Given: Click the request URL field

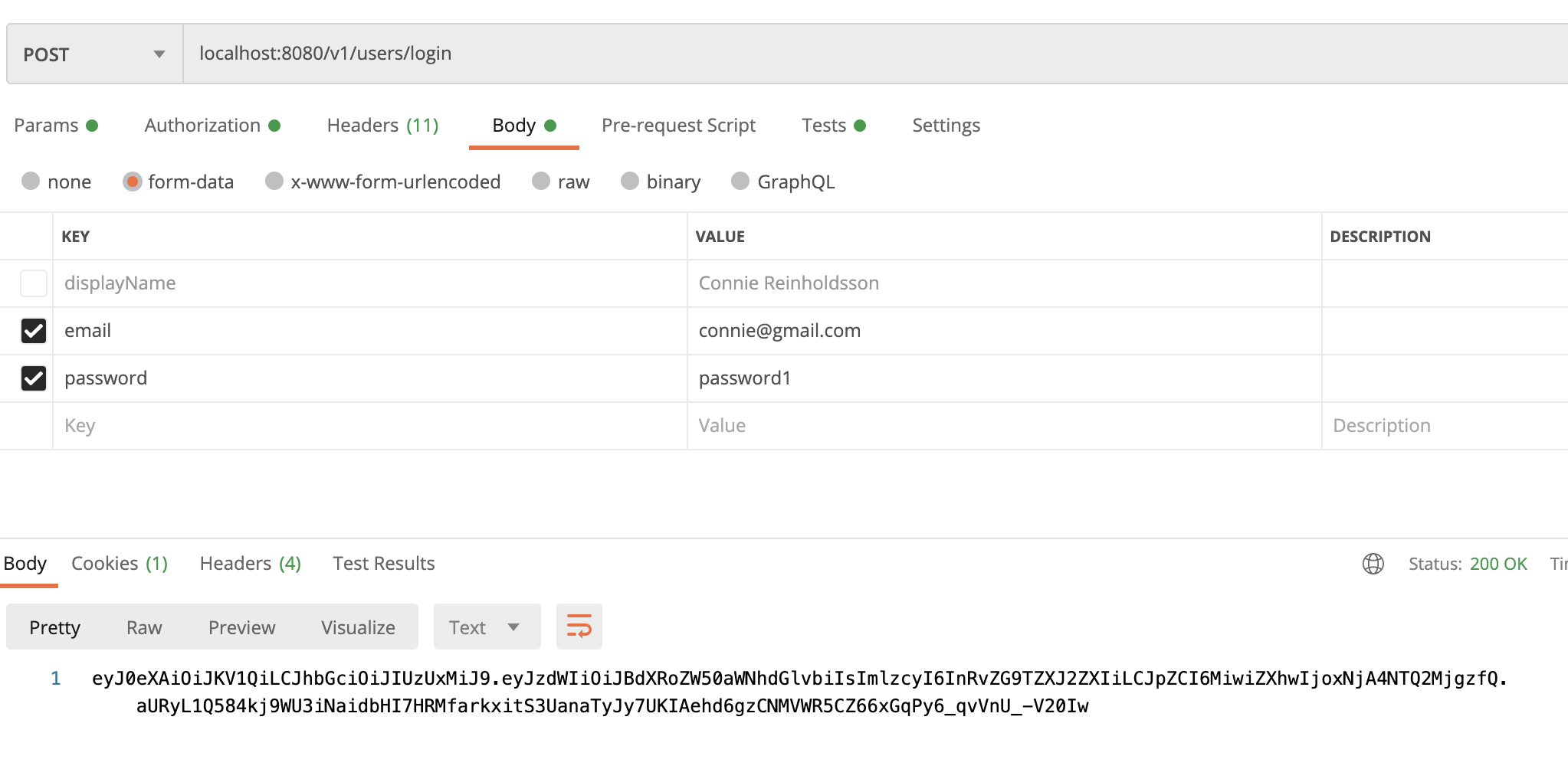Looking at the screenshot, I should point(536,54).
